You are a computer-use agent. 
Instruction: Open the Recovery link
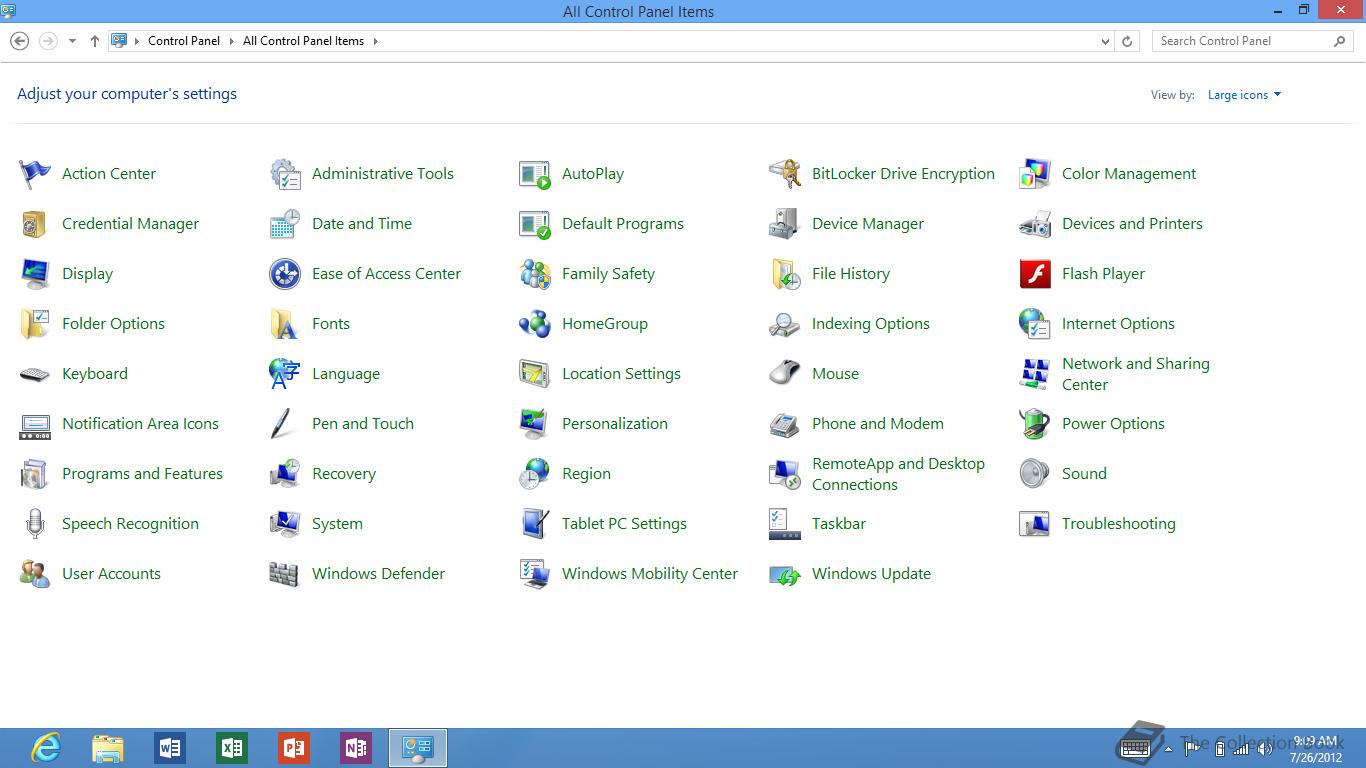[x=344, y=474]
